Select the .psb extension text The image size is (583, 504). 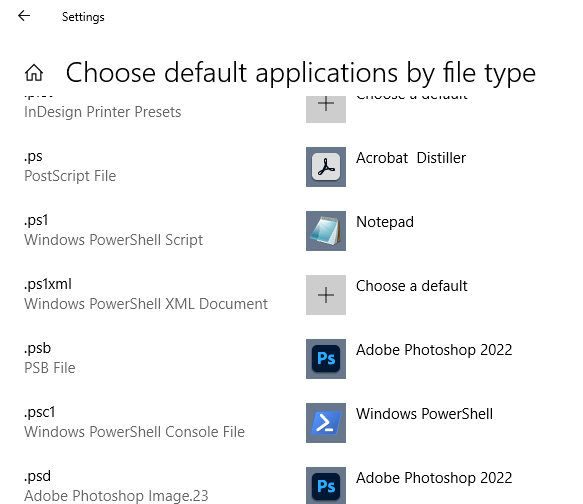pos(37,348)
